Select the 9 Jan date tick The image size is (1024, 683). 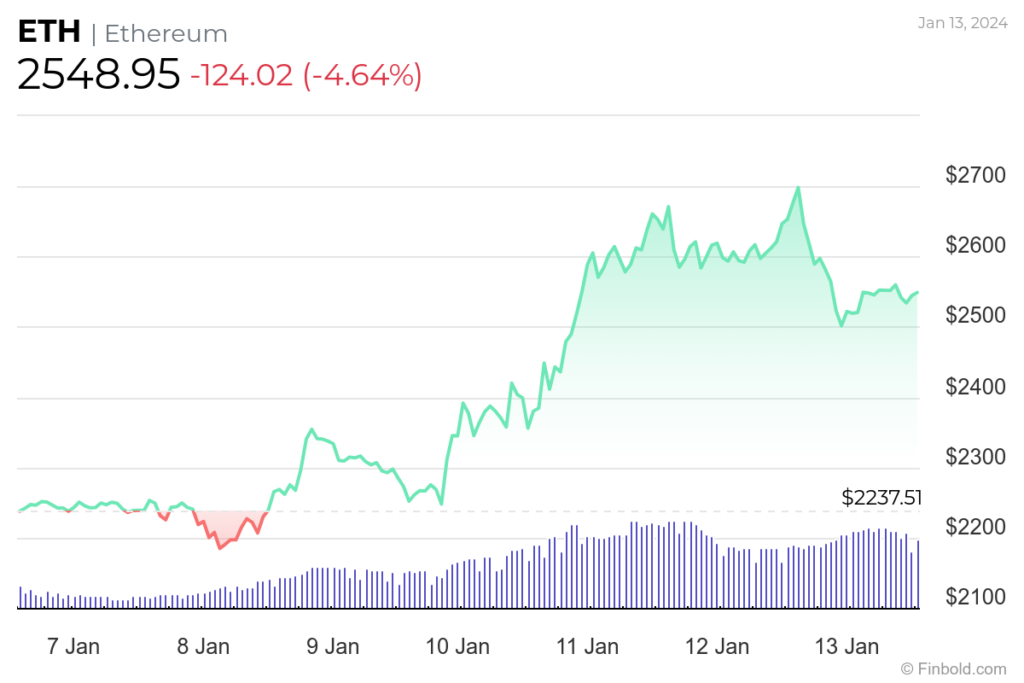[x=332, y=646]
